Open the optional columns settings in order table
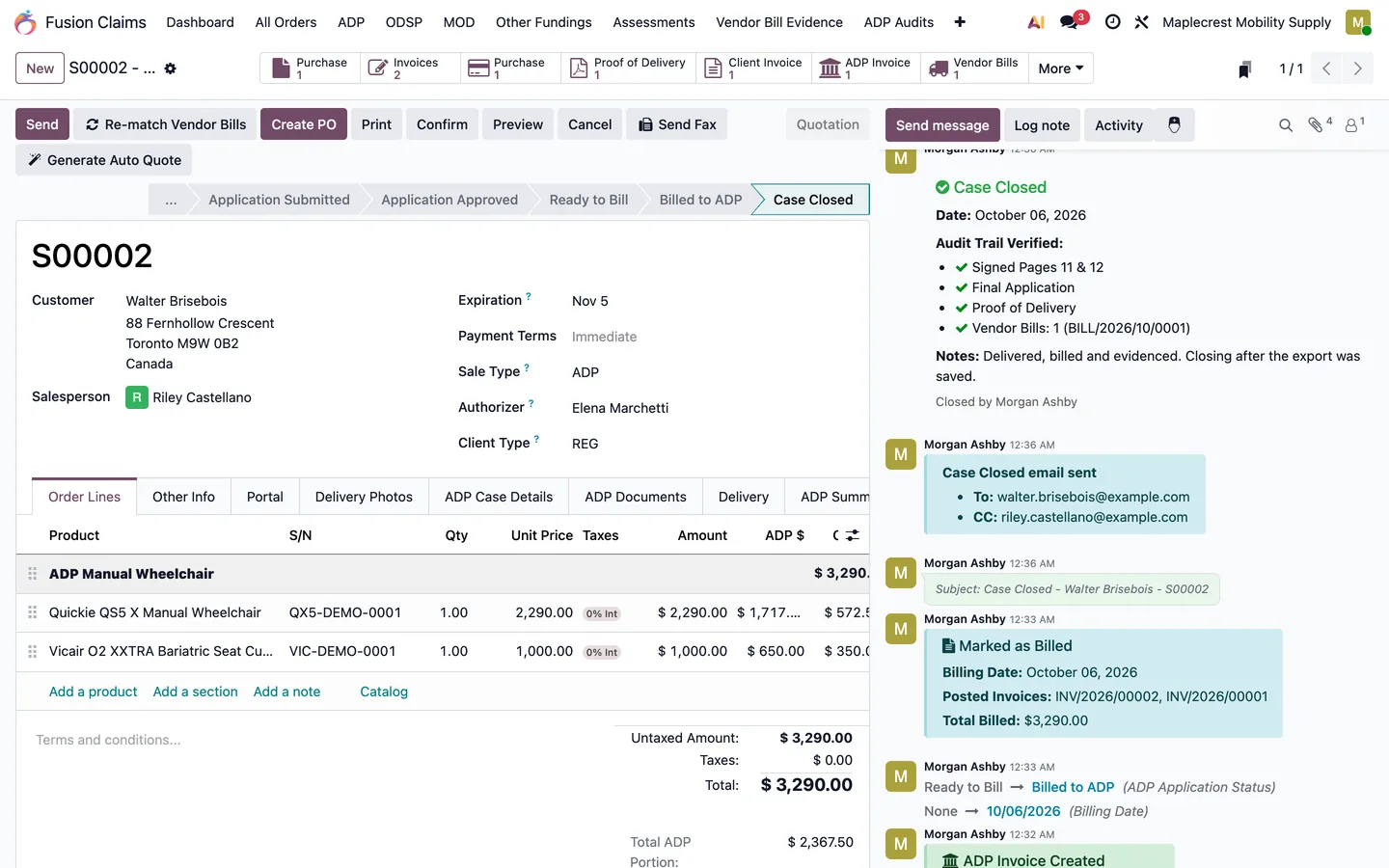The height and width of the screenshot is (868, 1389). pyautogui.click(x=852, y=535)
